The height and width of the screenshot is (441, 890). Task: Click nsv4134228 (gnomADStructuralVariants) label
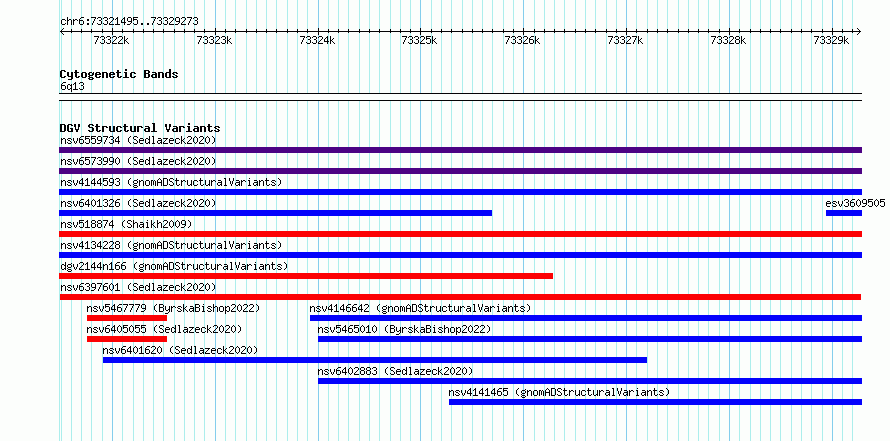[171, 245]
